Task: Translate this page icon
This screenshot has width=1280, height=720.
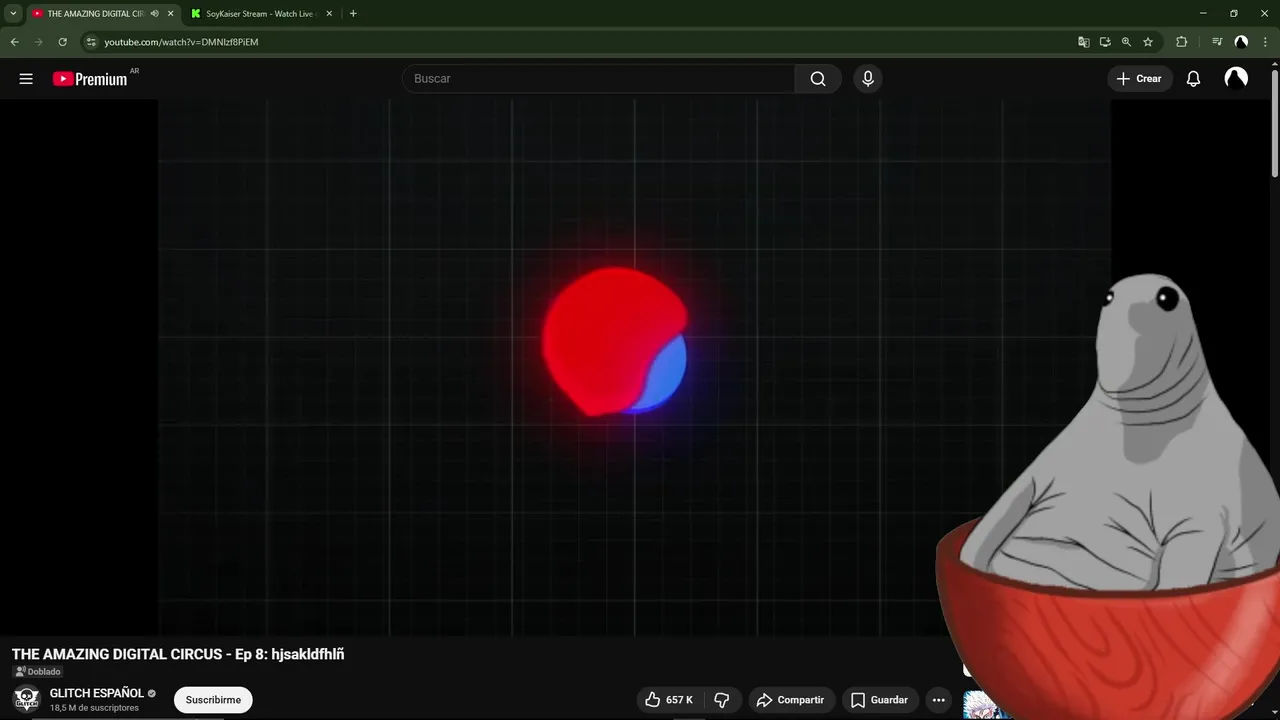Action: [1083, 42]
